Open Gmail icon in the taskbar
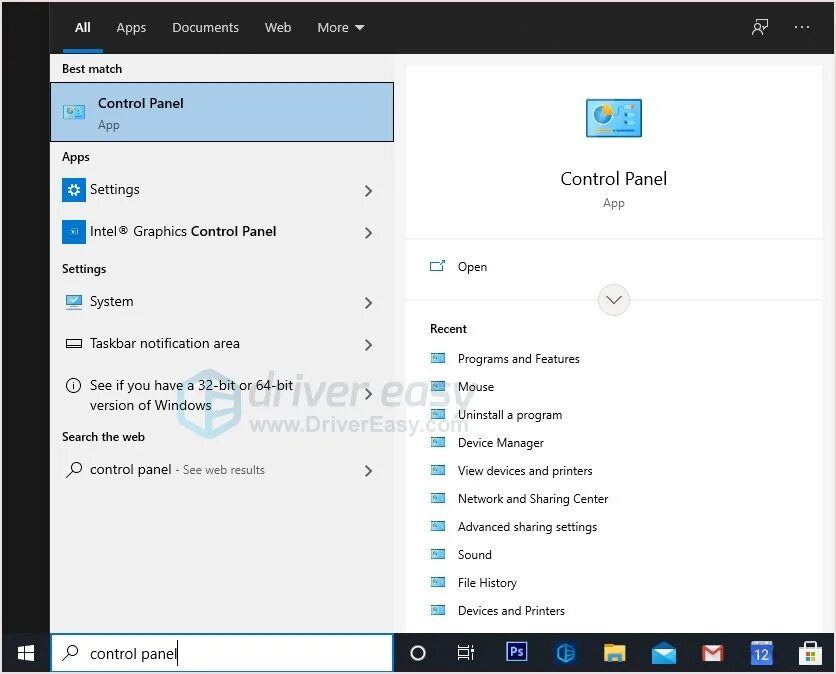Screen dimensions: 836x674 (x=712, y=653)
